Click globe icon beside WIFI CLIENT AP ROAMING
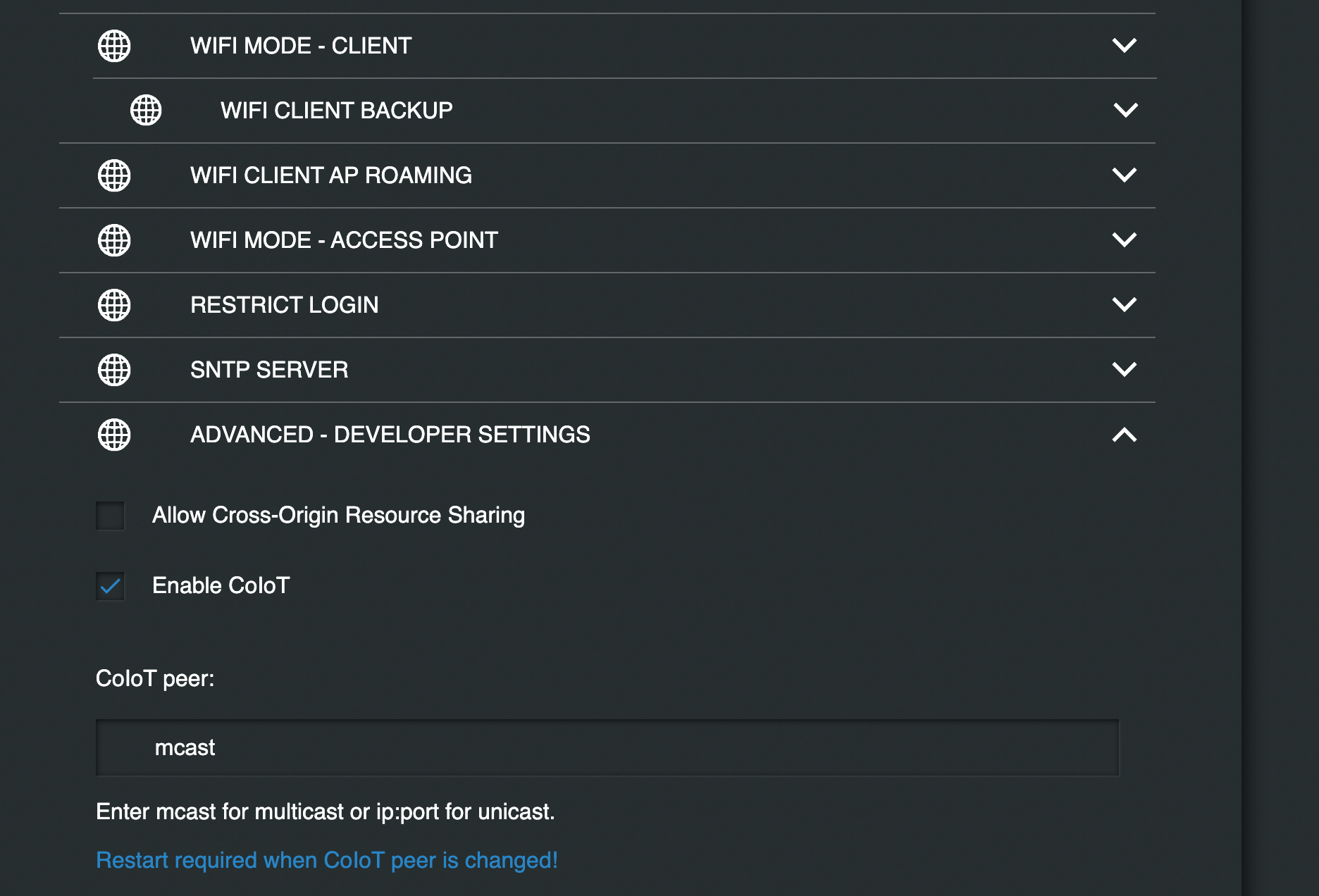Viewport: 1319px width, 896px height. 114,175
